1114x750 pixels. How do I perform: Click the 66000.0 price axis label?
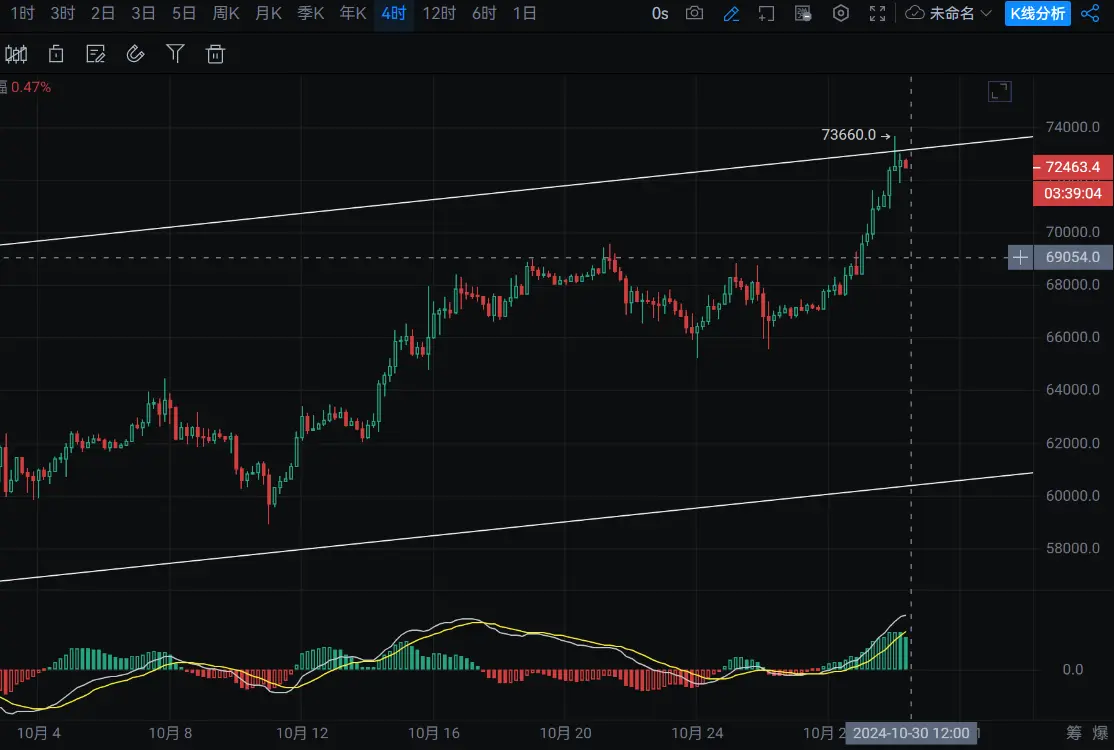click(x=1073, y=337)
